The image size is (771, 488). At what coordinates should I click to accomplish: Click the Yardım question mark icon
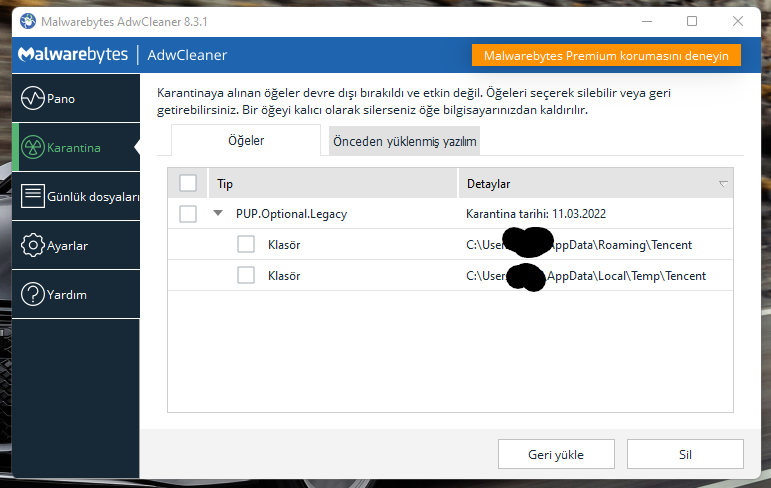pos(33,294)
